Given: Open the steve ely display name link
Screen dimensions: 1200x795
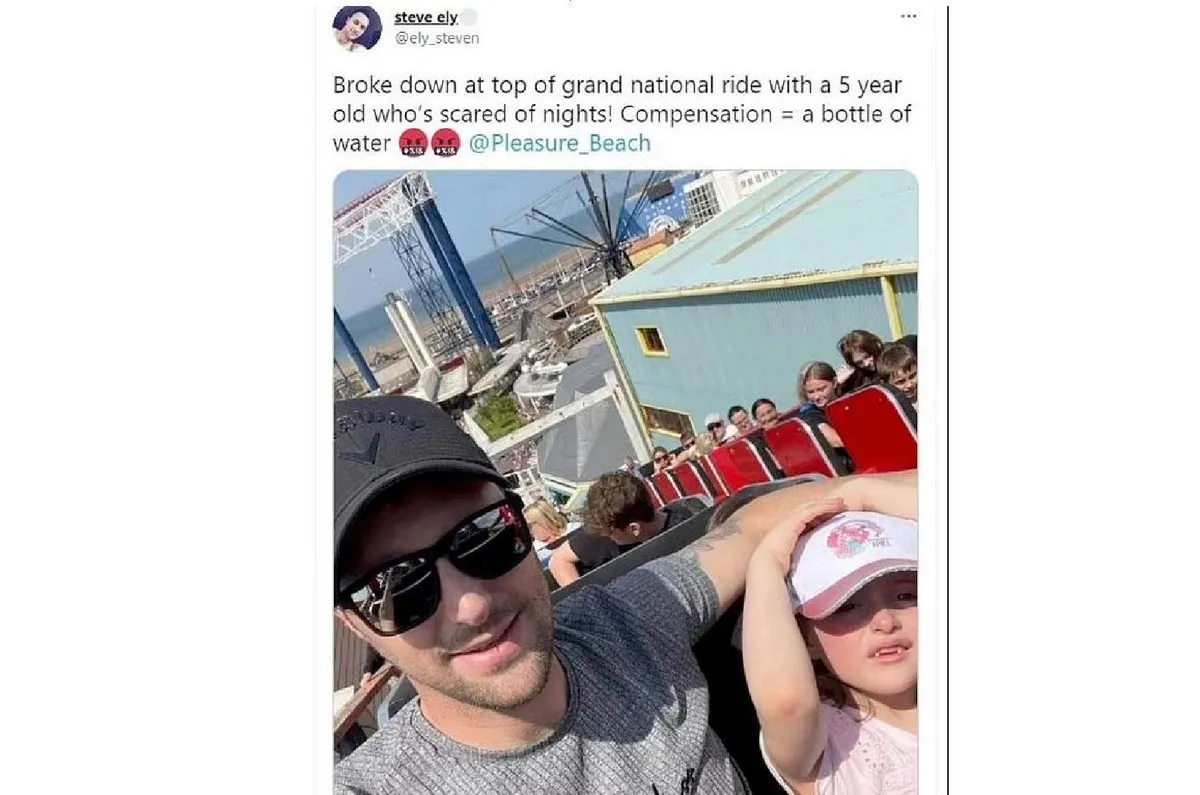Looking at the screenshot, I should pos(425,17).
